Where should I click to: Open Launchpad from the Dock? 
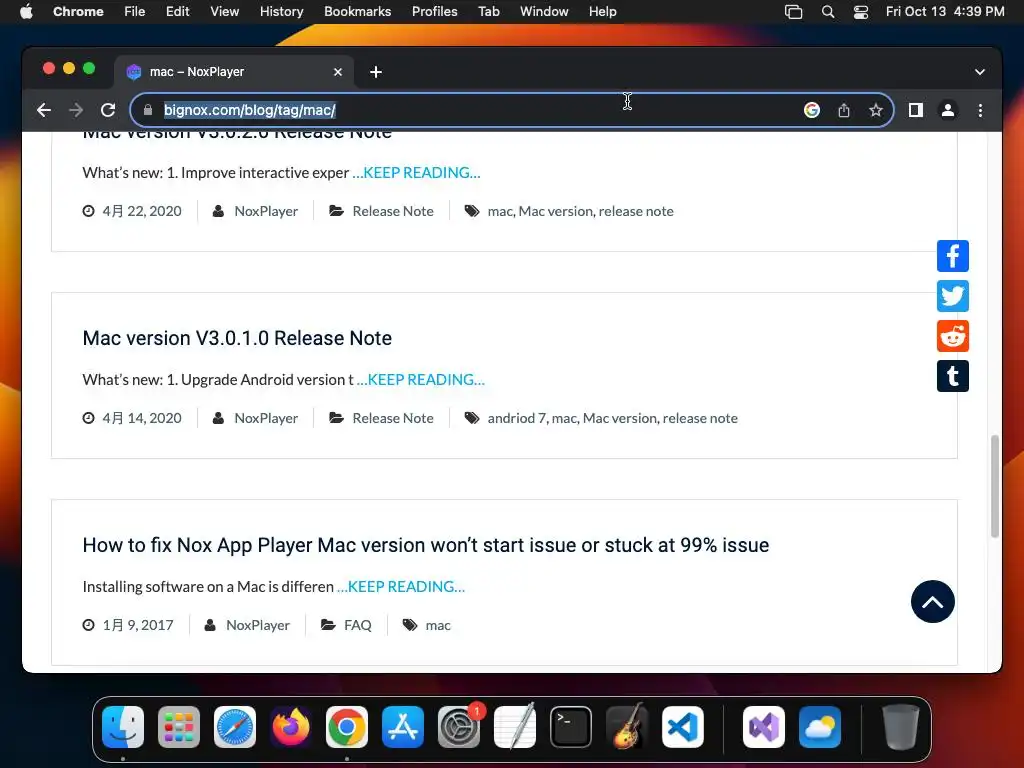(179, 727)
